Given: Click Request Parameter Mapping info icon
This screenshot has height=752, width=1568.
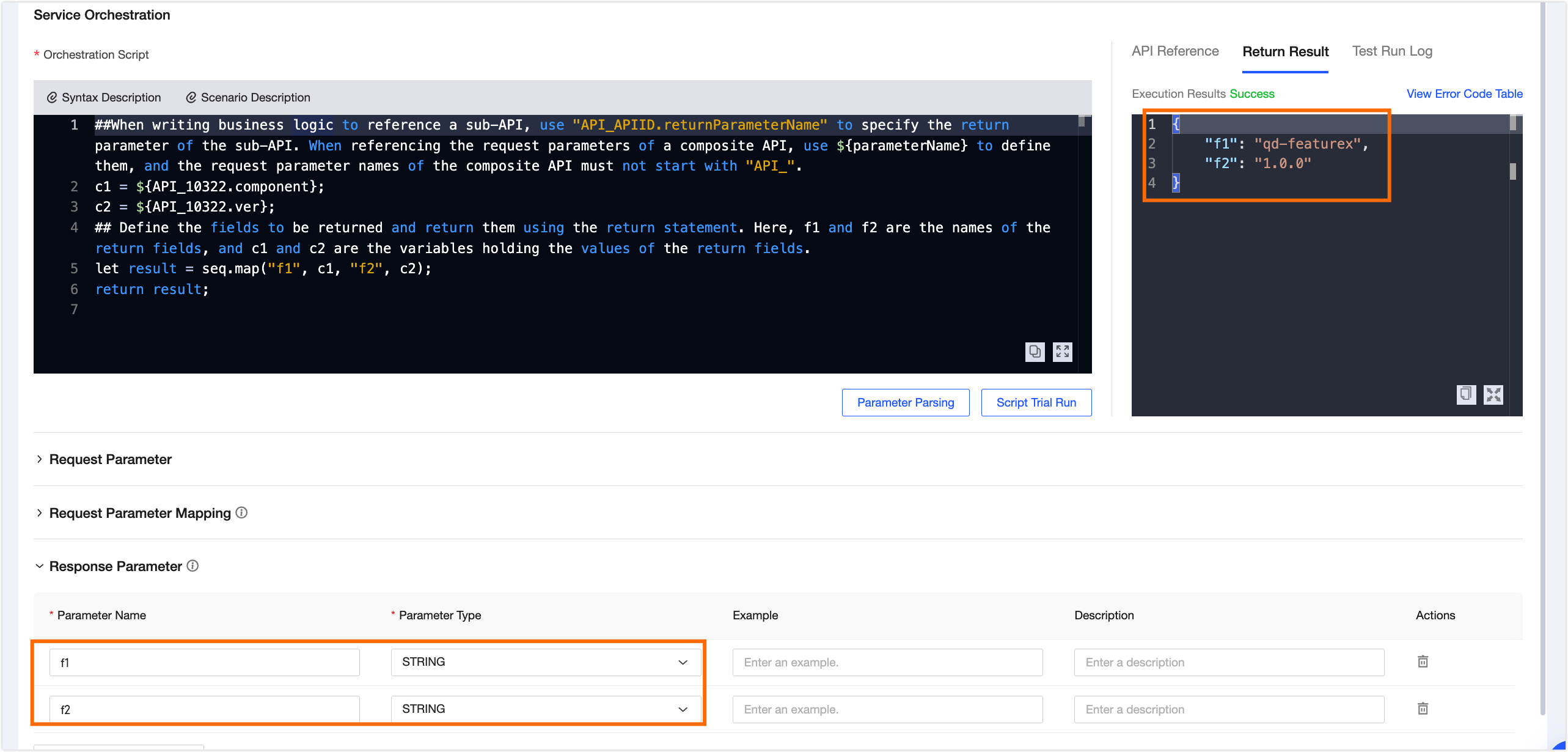Looking at the screenshot, I should tap(241, 513).
